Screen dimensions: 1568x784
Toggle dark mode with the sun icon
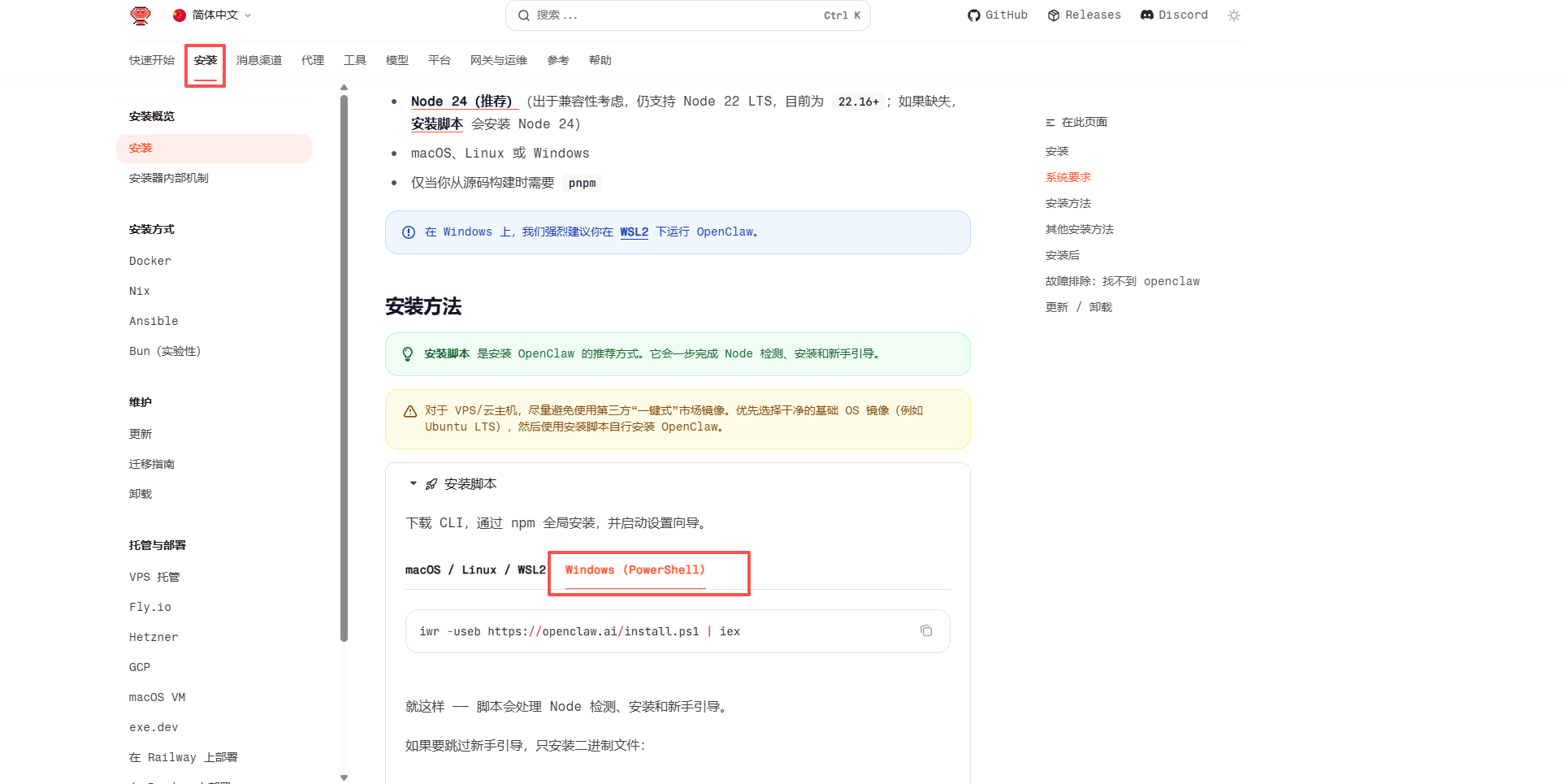coord(1234,15)
